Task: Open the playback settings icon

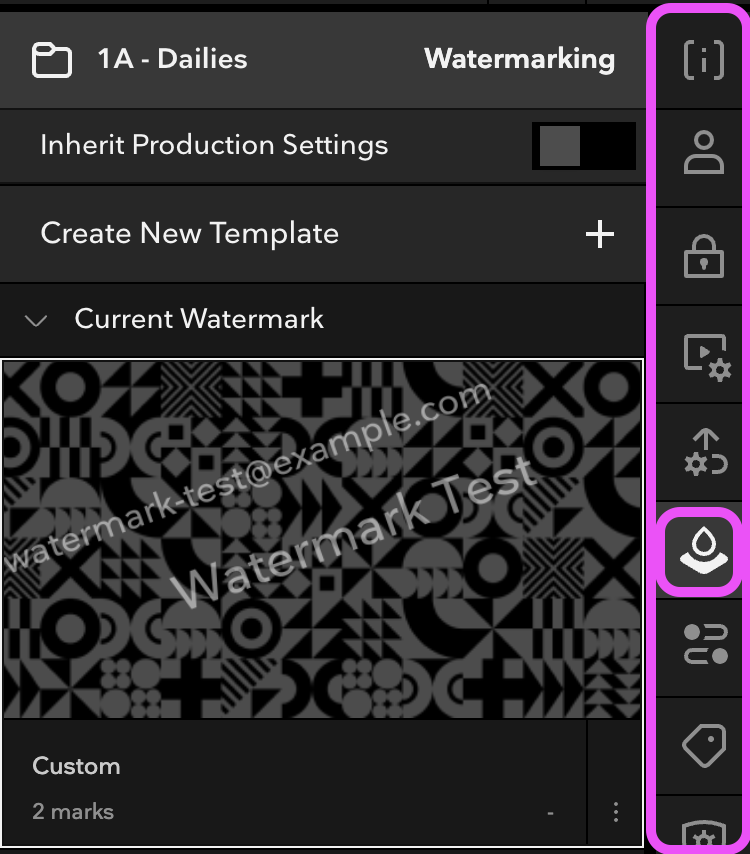Action: [x=703, y=355]
